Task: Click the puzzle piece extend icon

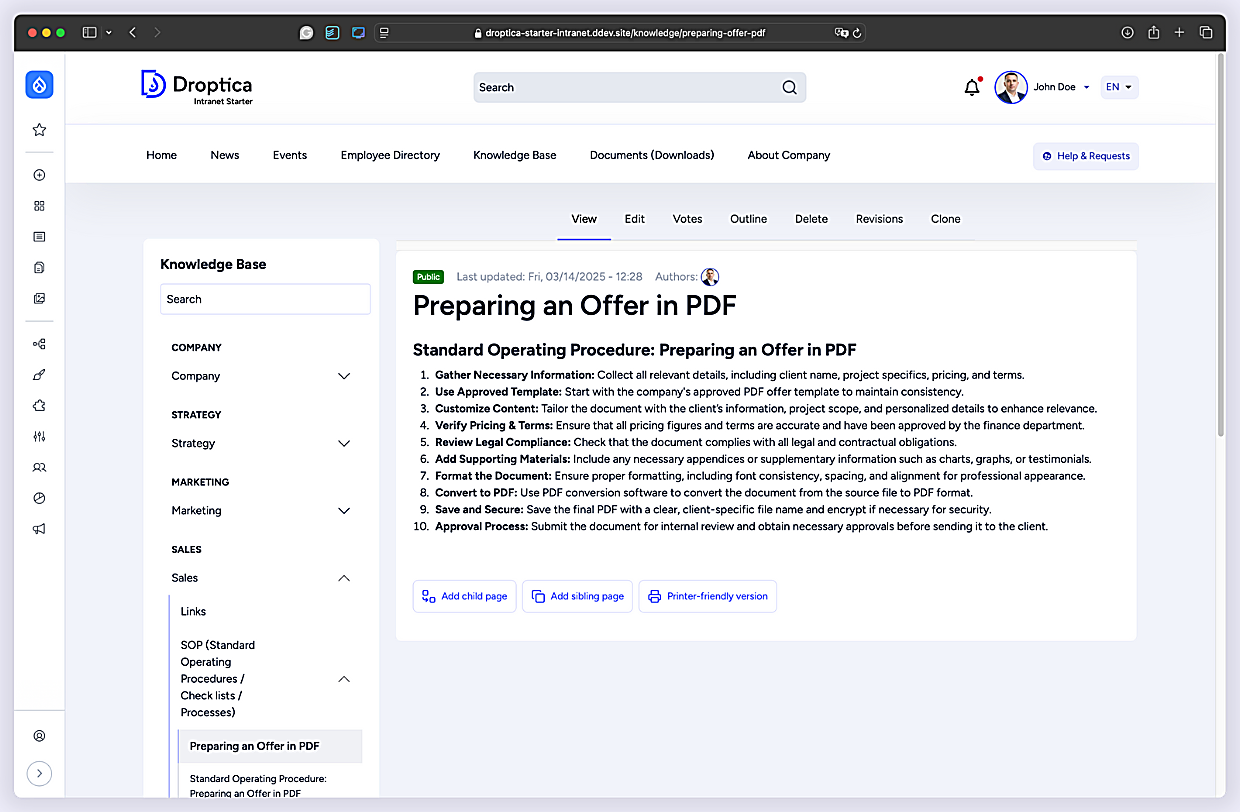Action: pyautogui.click(x=39, y=406)
